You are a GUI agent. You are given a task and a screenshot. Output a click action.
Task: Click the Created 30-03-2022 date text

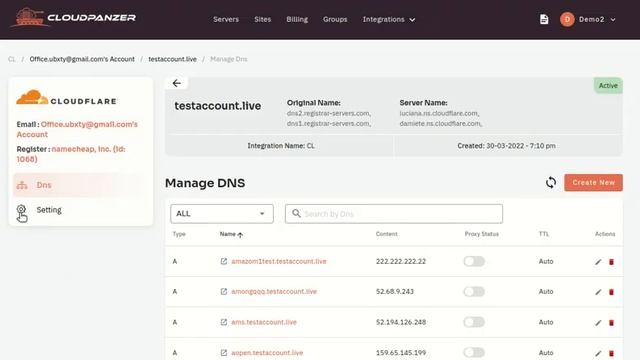pos(506,146)
